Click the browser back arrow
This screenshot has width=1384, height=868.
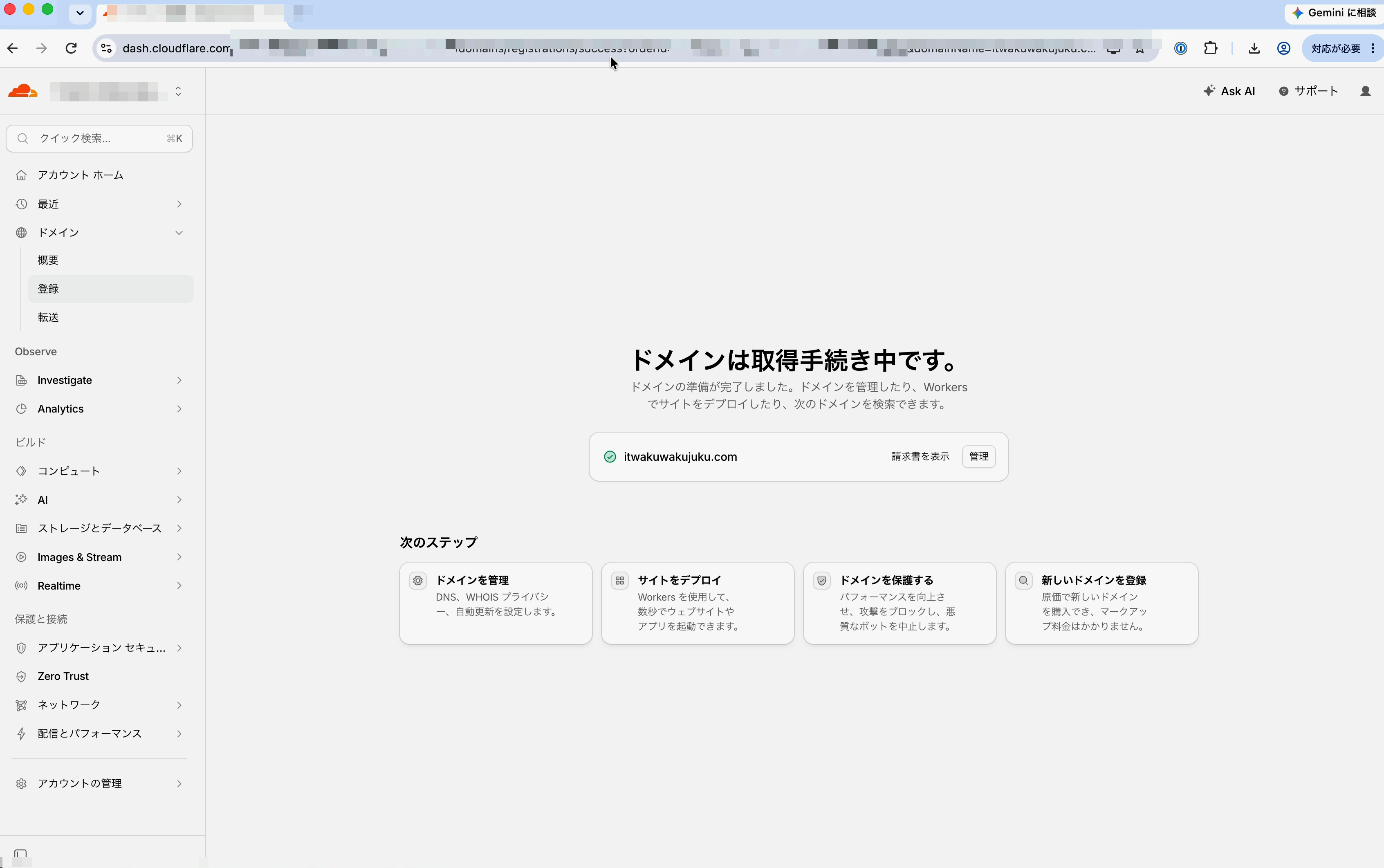(x=13, y=48)
